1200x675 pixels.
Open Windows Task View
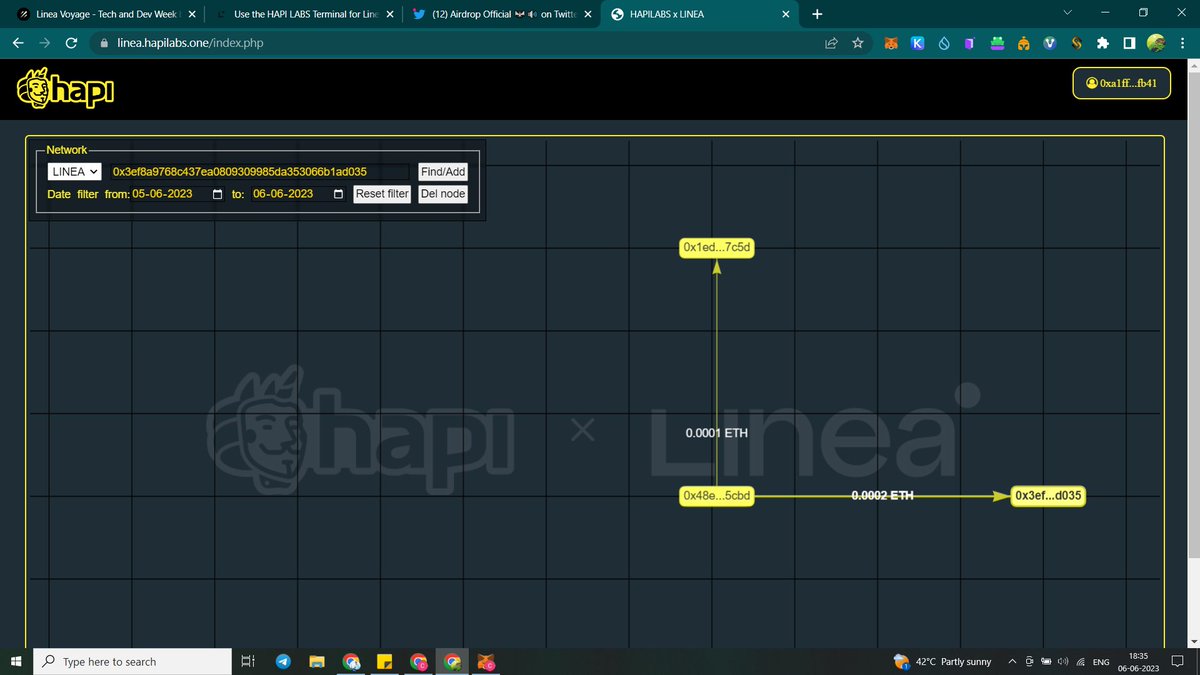(246, 662)
